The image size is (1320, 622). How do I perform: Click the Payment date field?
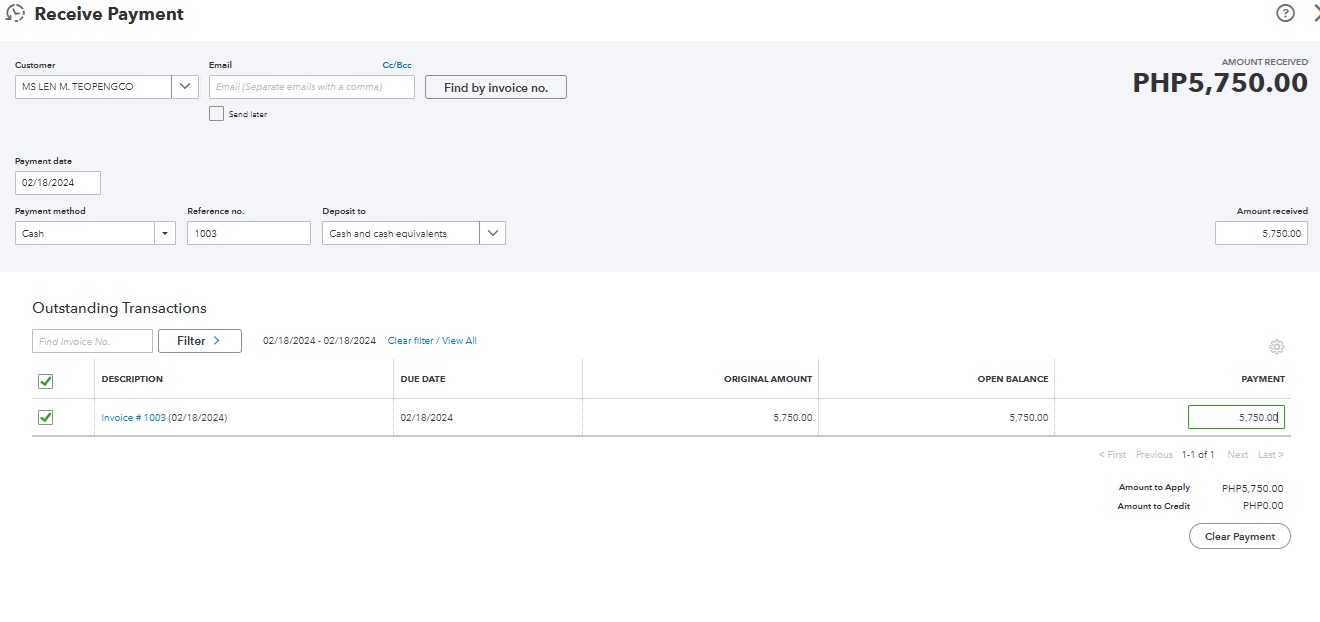click(58, 183)
